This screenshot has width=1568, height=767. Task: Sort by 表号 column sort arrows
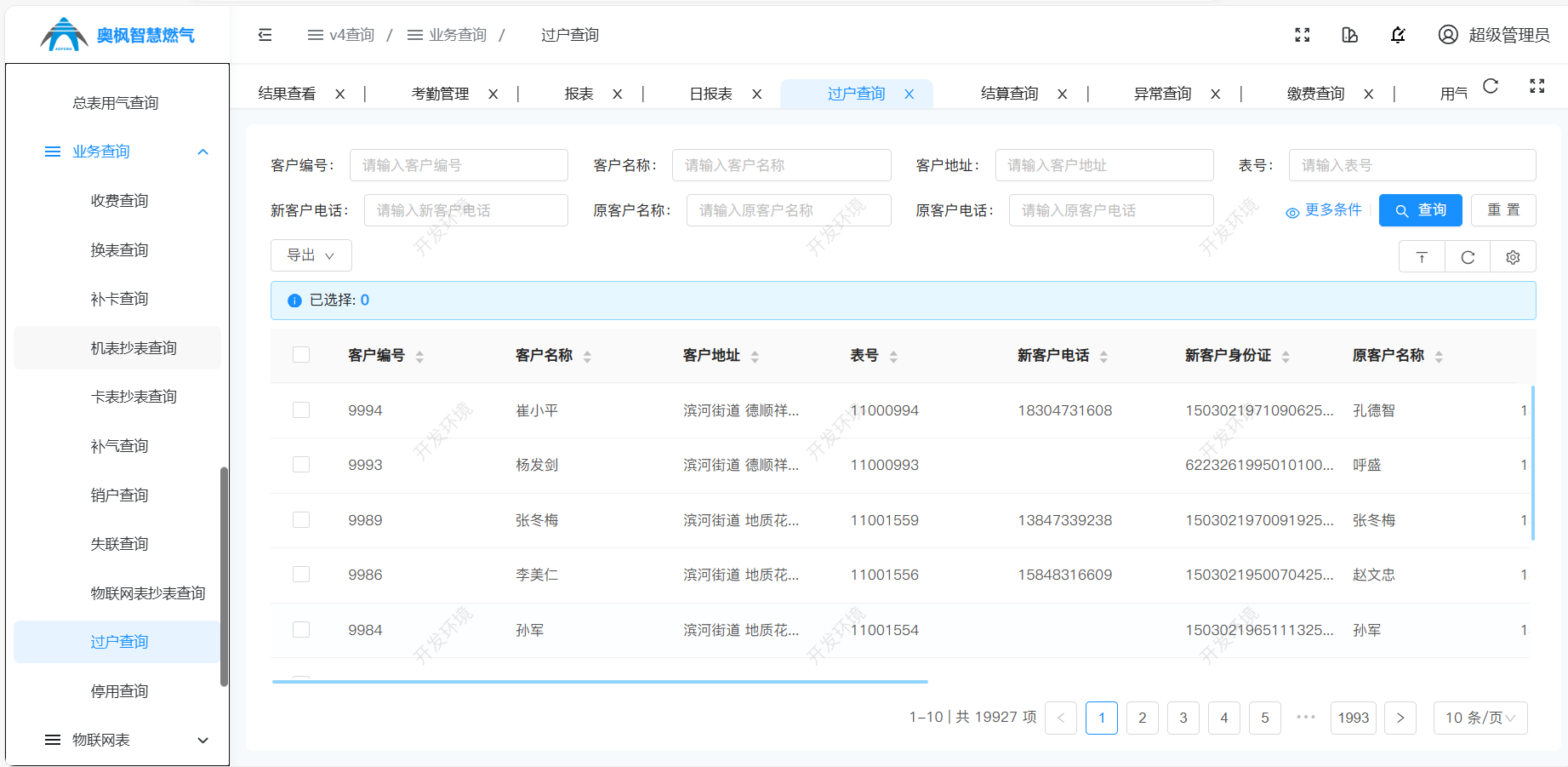893,357
